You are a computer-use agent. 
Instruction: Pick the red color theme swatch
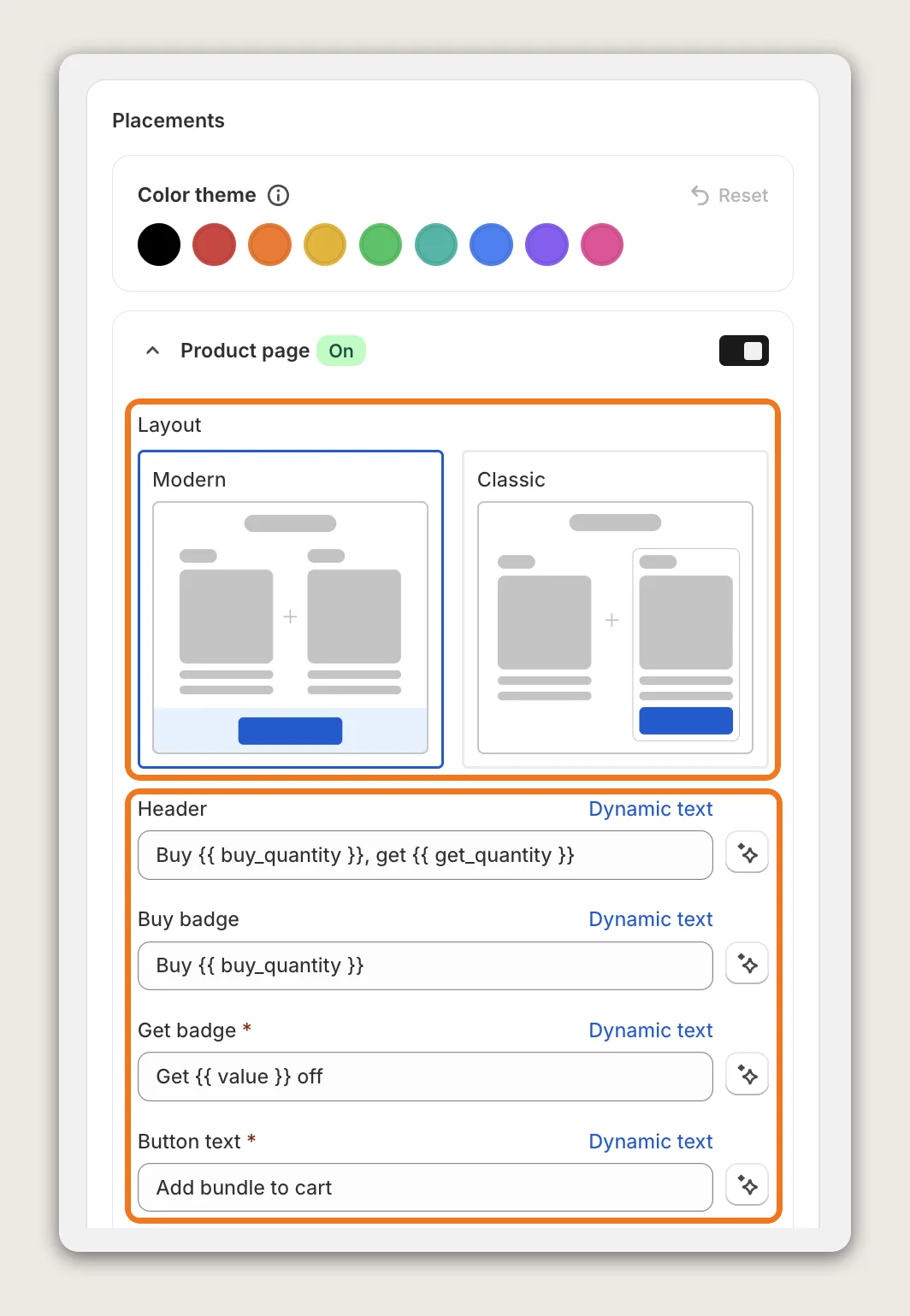pos(214,245)
